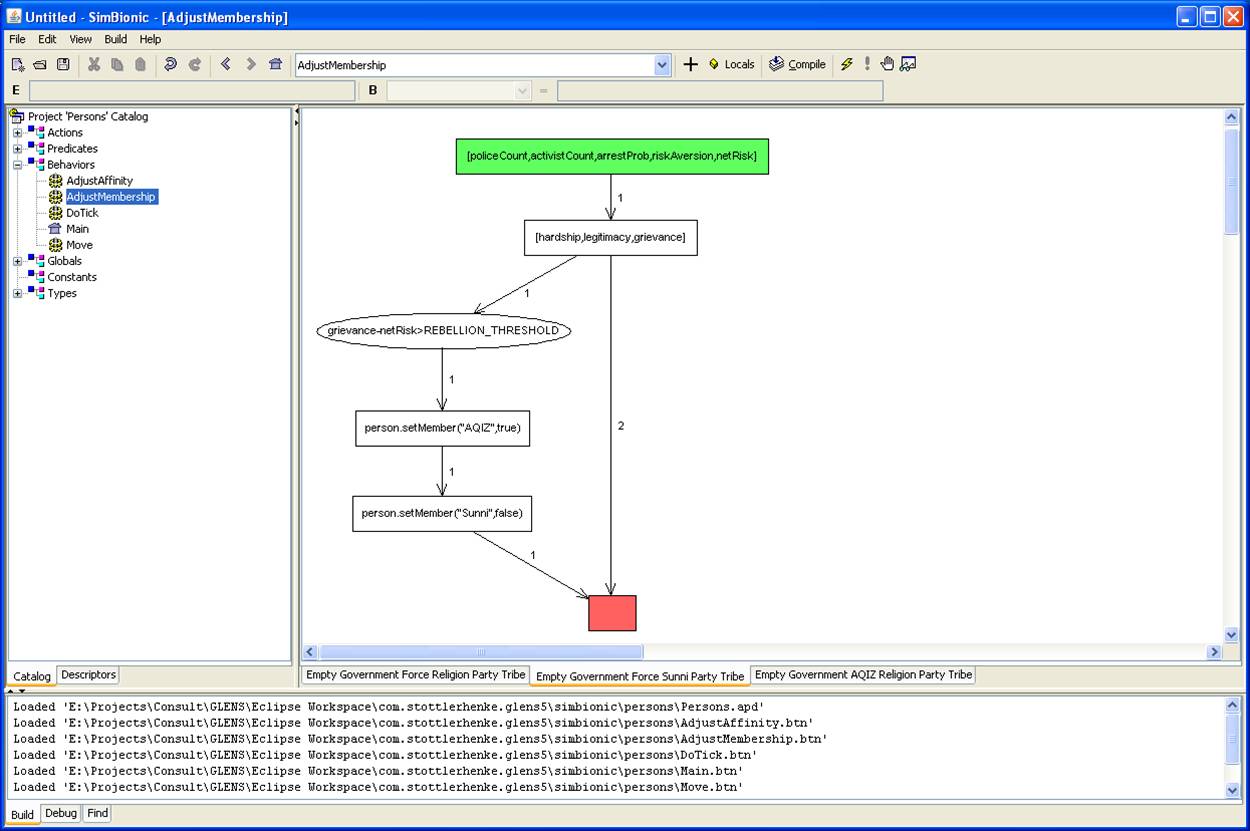Viewport: 1250px width, 831px height.
Task: Open the Edit menu
Action: [47, 39]
